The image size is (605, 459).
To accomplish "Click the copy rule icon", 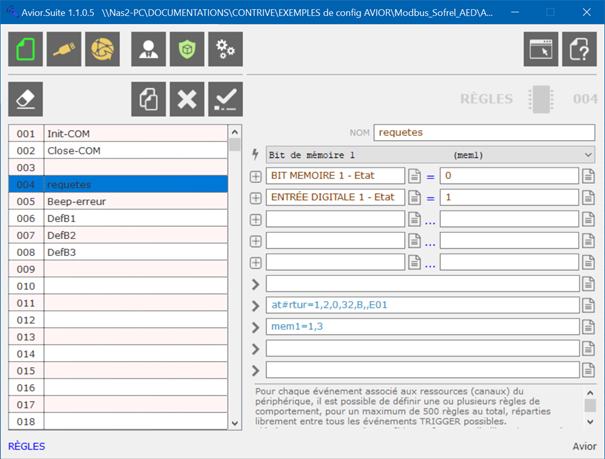I will (x=149, y=99).
